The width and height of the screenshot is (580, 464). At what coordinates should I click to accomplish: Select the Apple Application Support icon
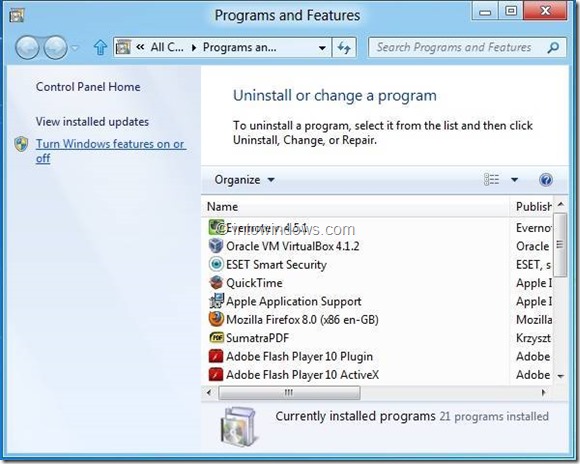click(216, 301)
